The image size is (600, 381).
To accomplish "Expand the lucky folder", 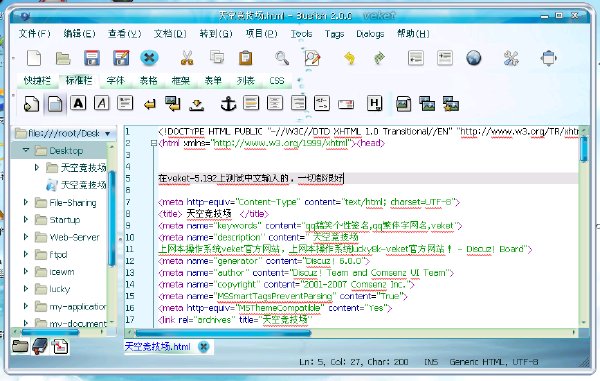I will 26,288.
